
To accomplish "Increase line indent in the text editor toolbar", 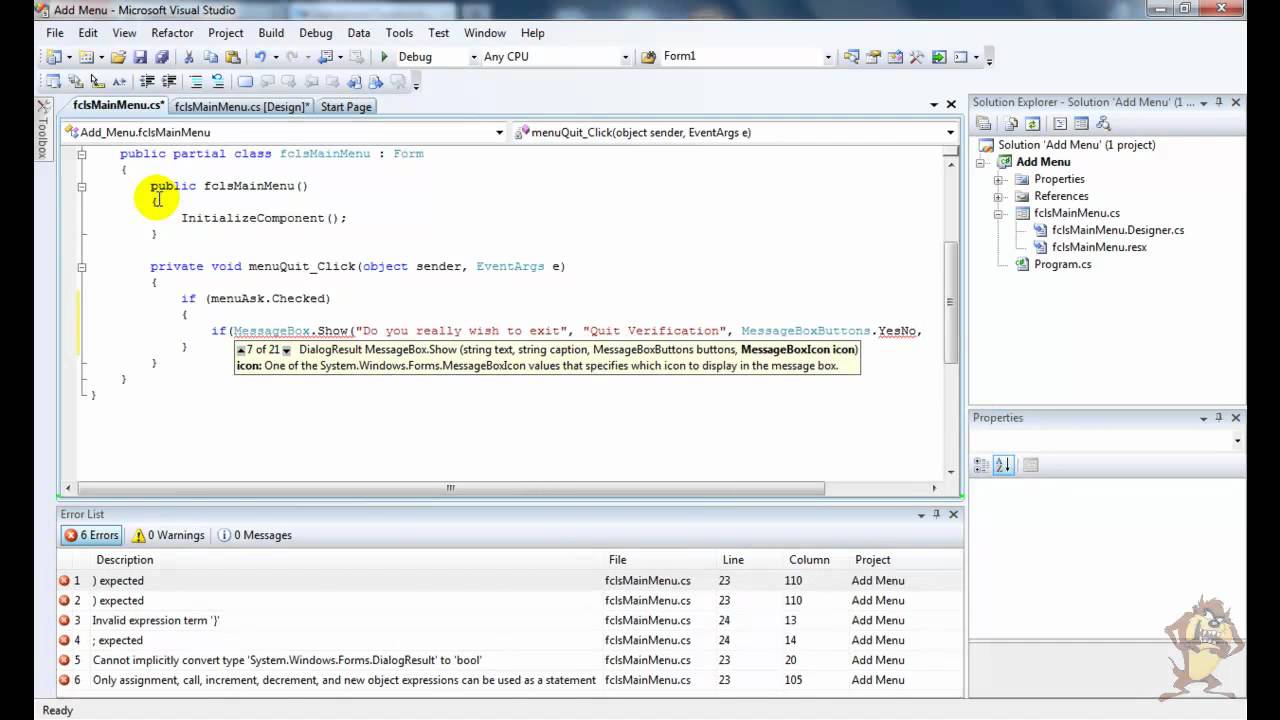I will pyautogui.click(x=169, y=82).
